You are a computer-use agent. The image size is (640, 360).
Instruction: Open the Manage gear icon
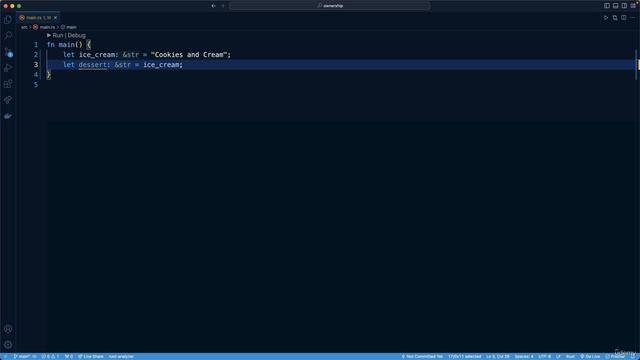point(8,345)
